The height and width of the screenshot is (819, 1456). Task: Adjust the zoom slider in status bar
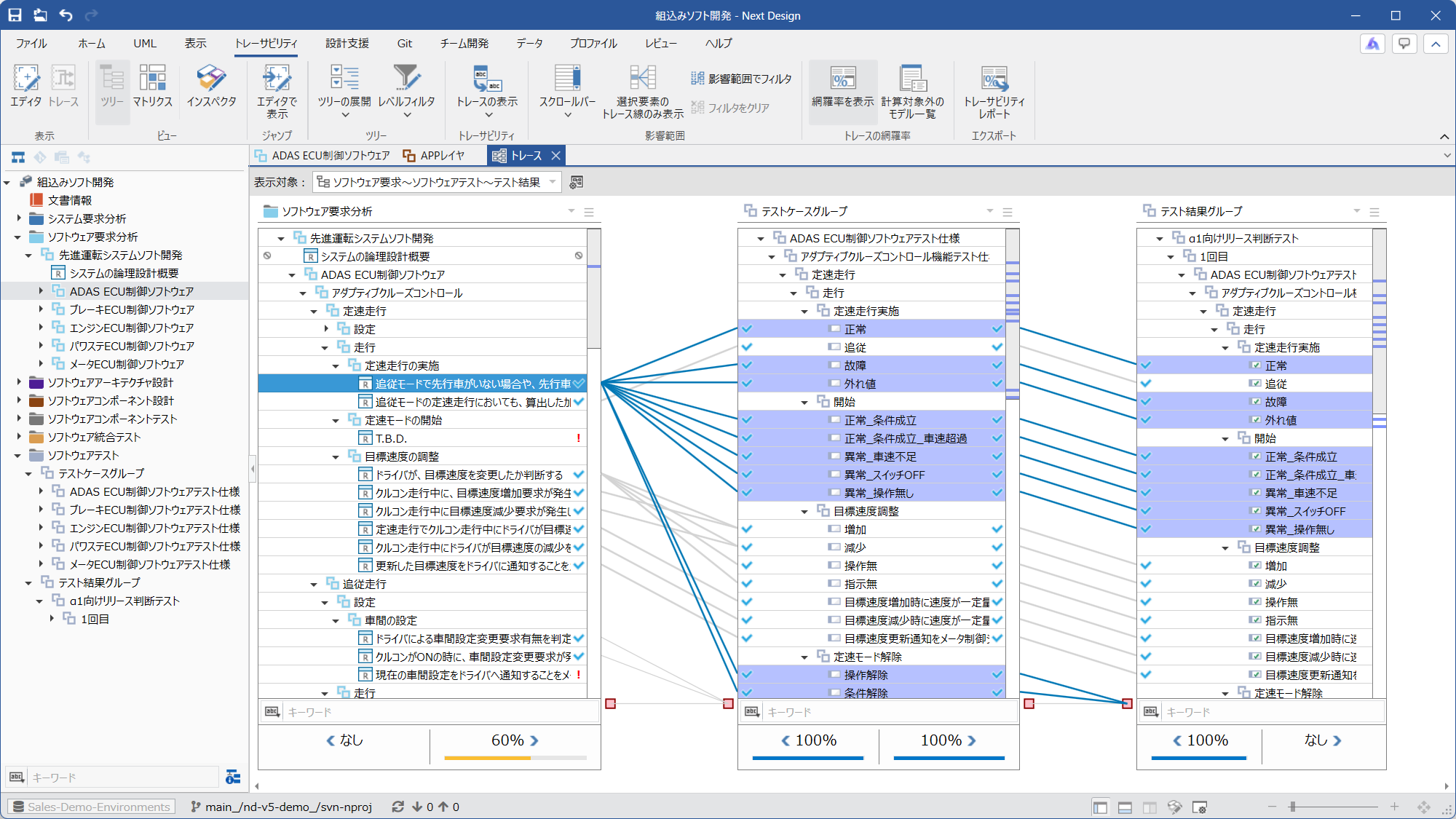click(1293, 807)
